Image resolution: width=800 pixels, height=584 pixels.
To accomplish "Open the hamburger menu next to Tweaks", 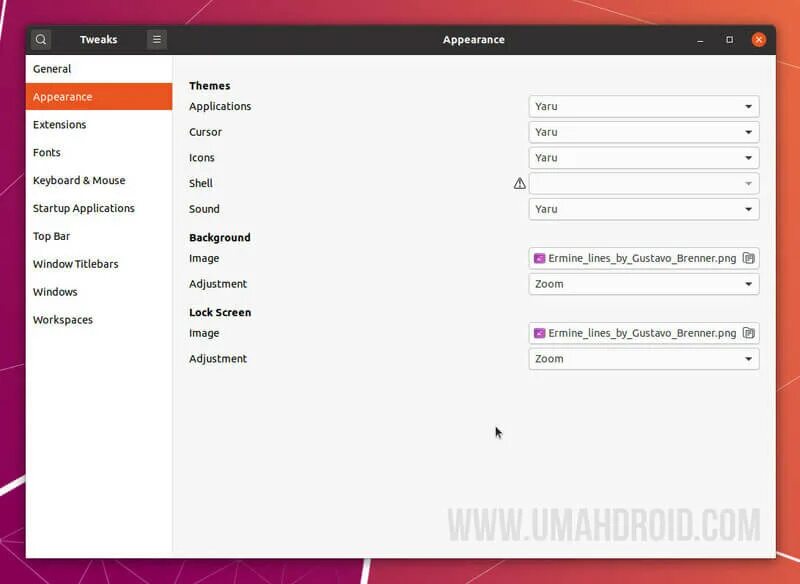I will [x=157, y=39].
